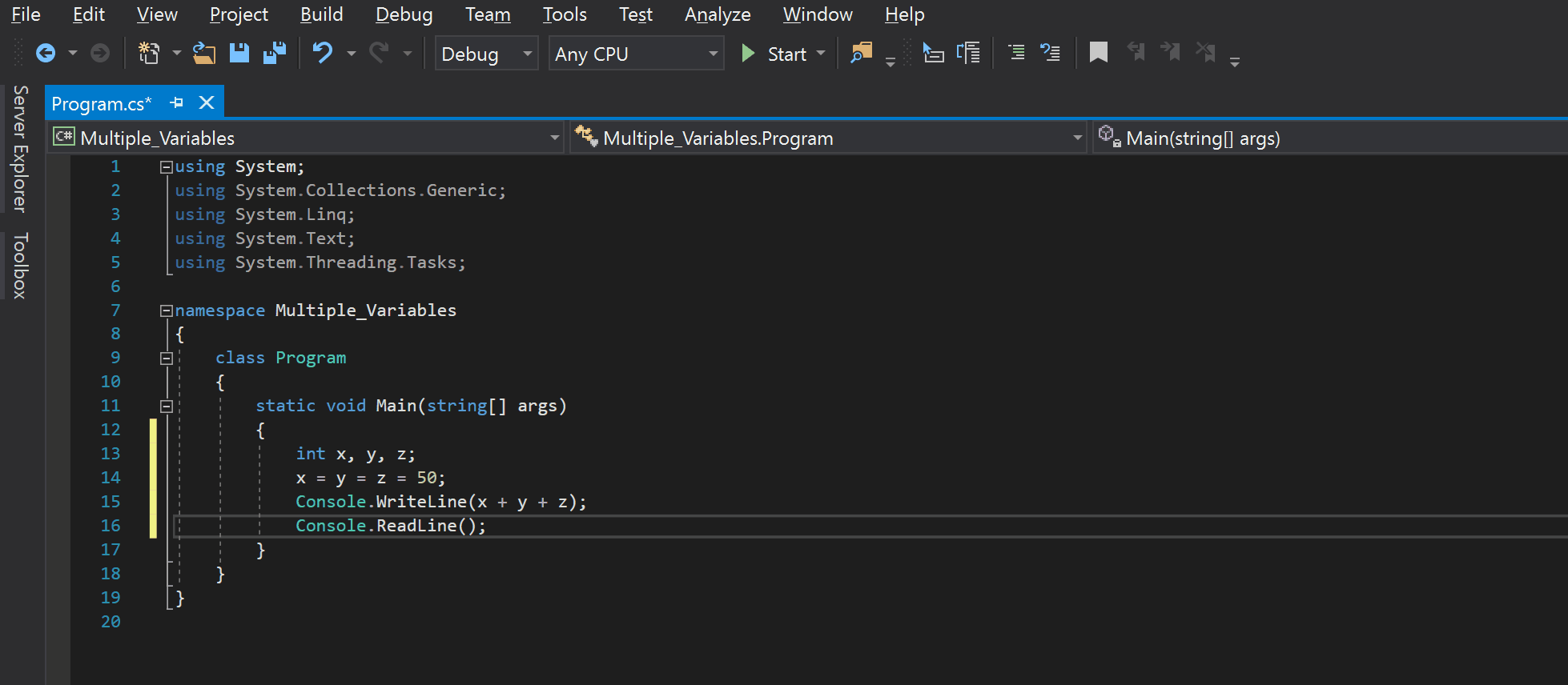Open the Debug configuration dropdown
1568x685 pixels.
point(487,54)
